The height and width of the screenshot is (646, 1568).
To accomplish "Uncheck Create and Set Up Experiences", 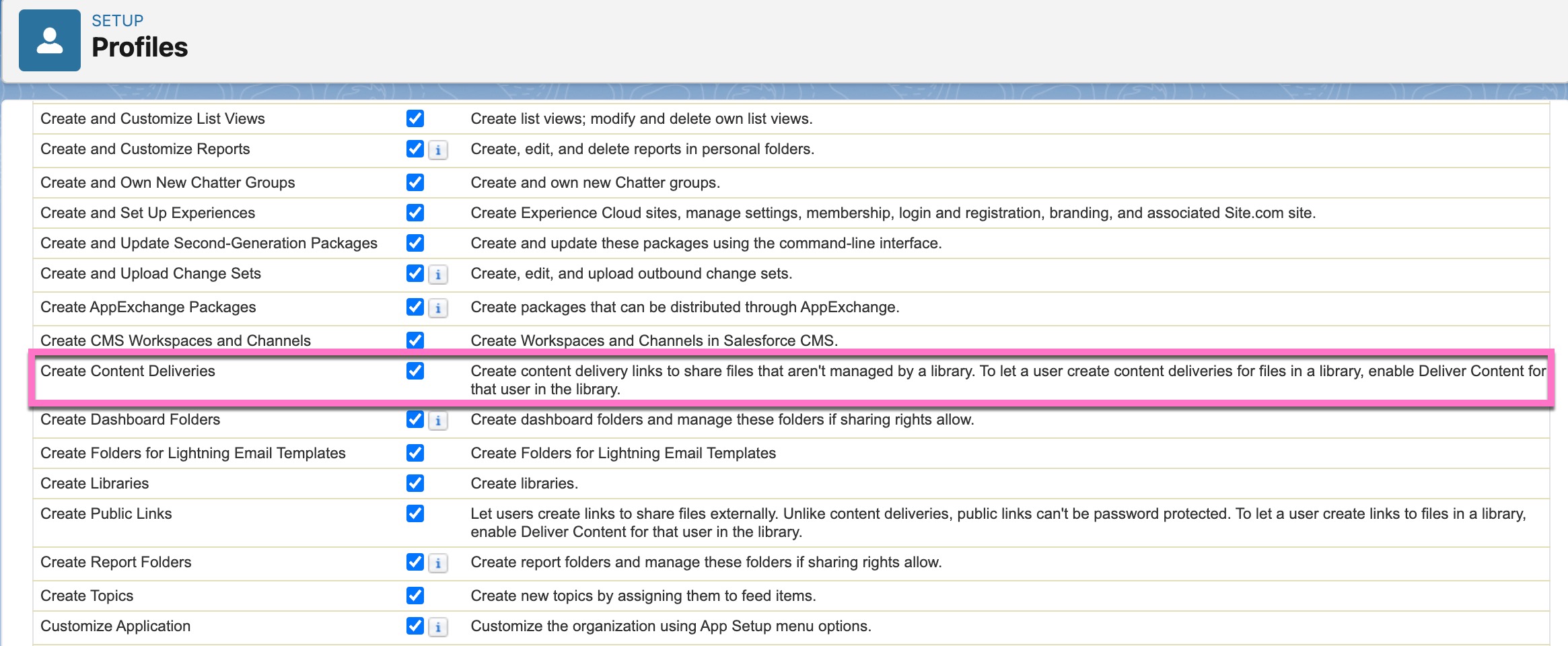I will [x=415, y=213].
